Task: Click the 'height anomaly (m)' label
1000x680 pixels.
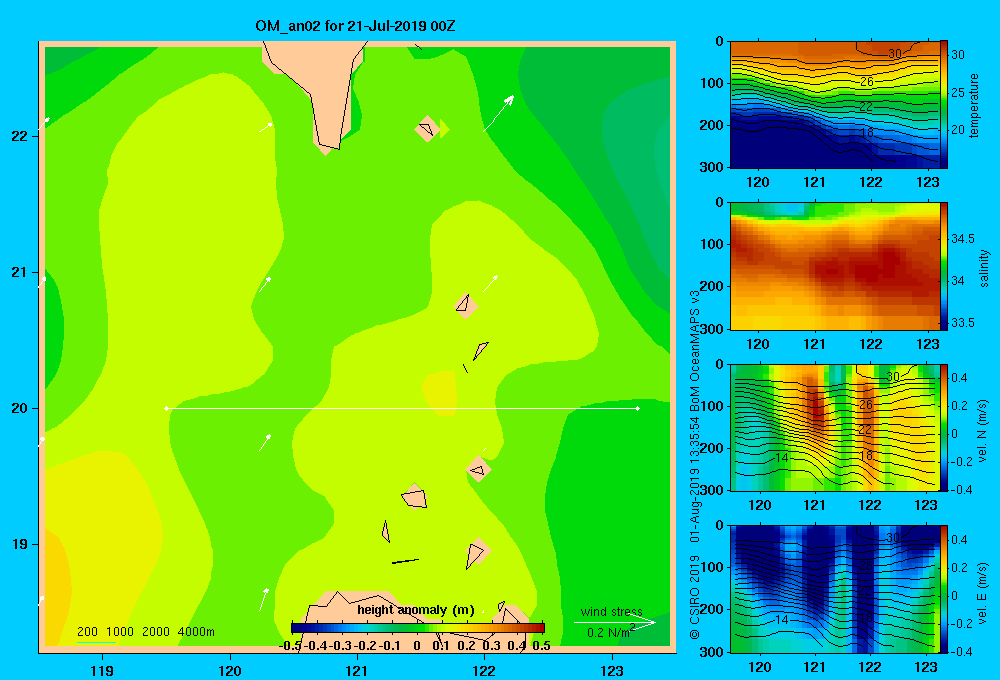Action: click(416, 610)
